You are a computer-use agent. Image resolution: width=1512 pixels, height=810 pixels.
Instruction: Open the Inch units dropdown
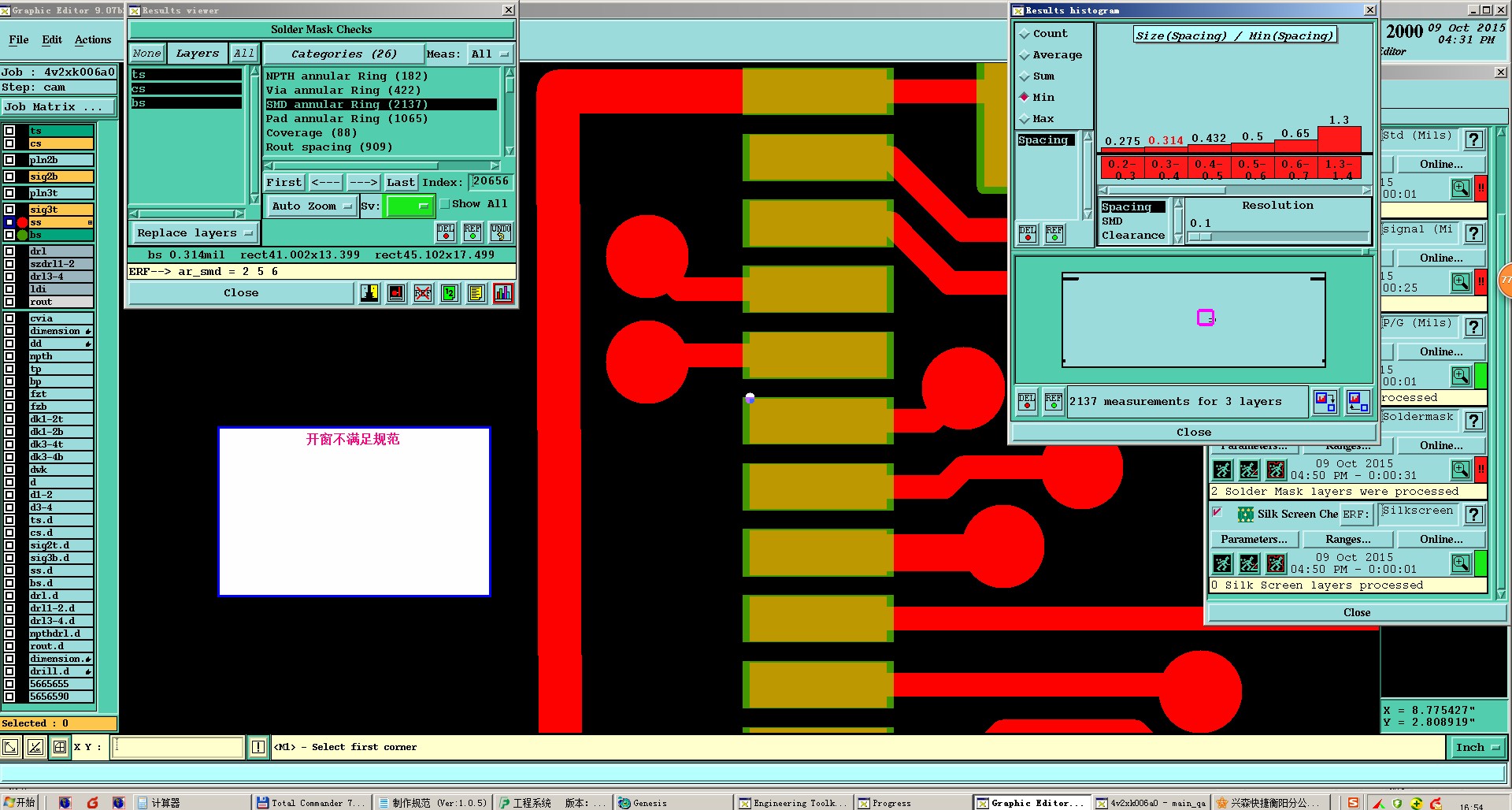1477,748
